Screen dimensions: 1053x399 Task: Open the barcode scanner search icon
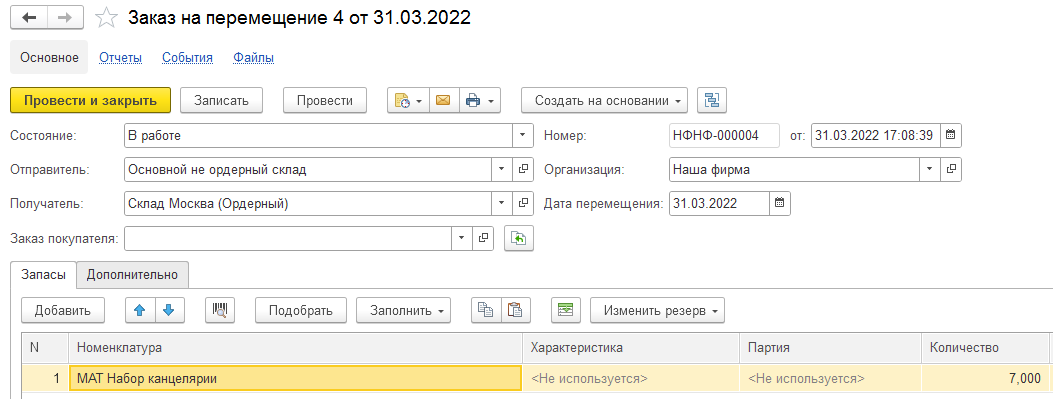pos(220,310)
